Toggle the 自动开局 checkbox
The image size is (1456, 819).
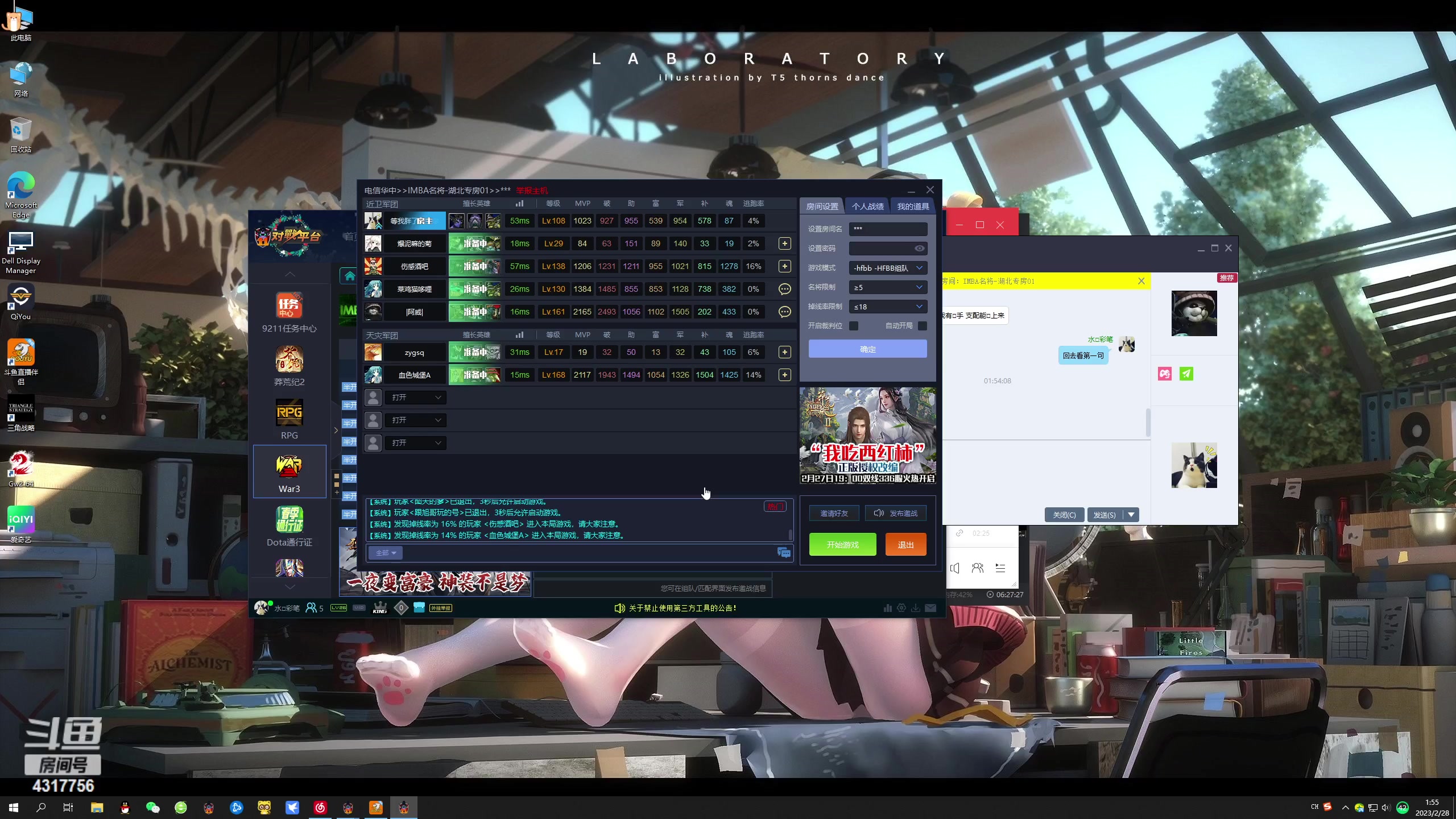pyautogui.click(x=923, y=326)
